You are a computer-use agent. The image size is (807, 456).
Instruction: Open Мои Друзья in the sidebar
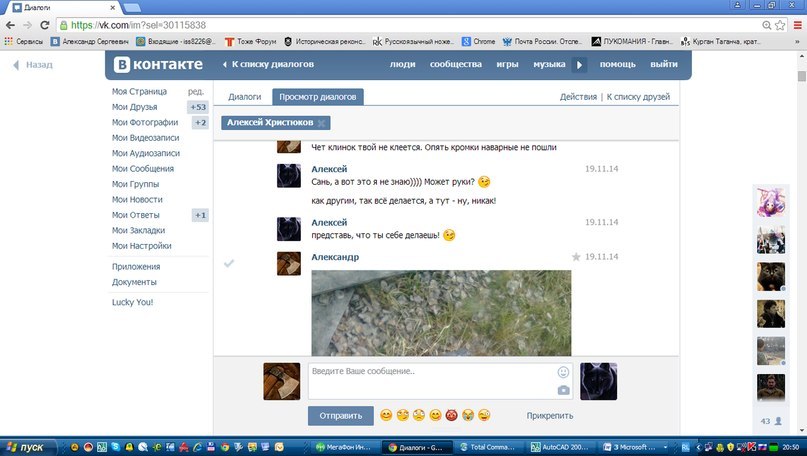(135, 107)
